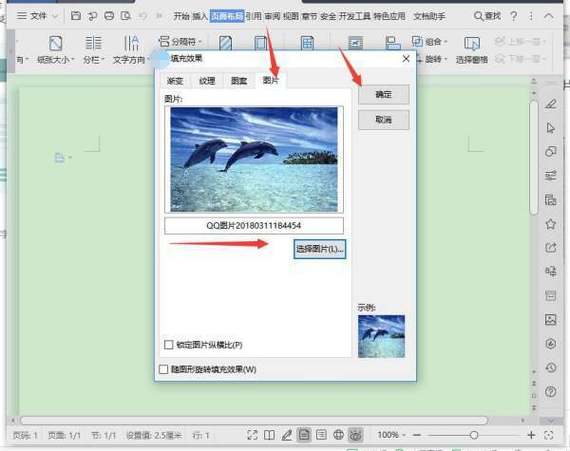Viewport: 570px width, 451px height.
Task: Switch to the 纹理 texture tab
Action: tap(207, 81)
